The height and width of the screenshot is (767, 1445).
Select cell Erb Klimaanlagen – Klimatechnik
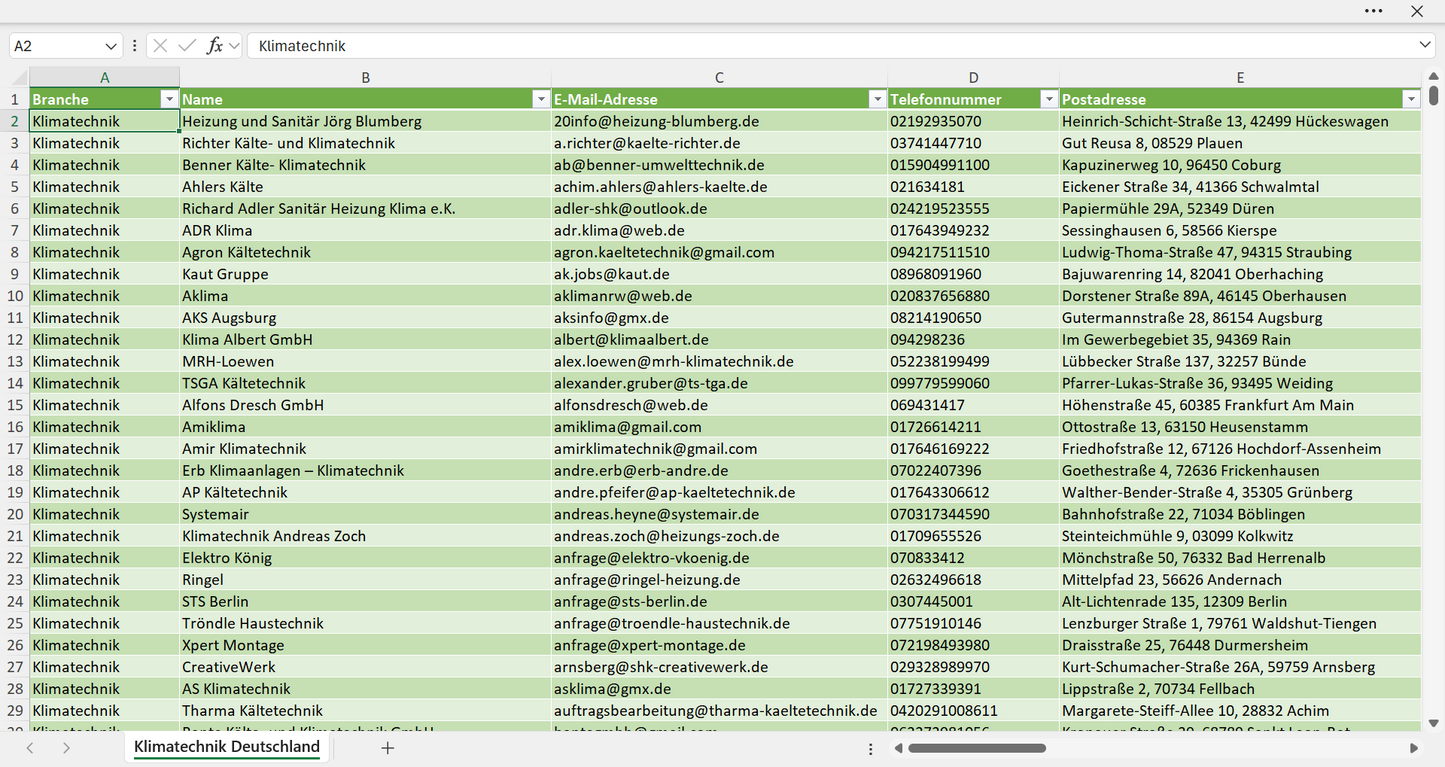pyautogui.click(x=366, y=471)
